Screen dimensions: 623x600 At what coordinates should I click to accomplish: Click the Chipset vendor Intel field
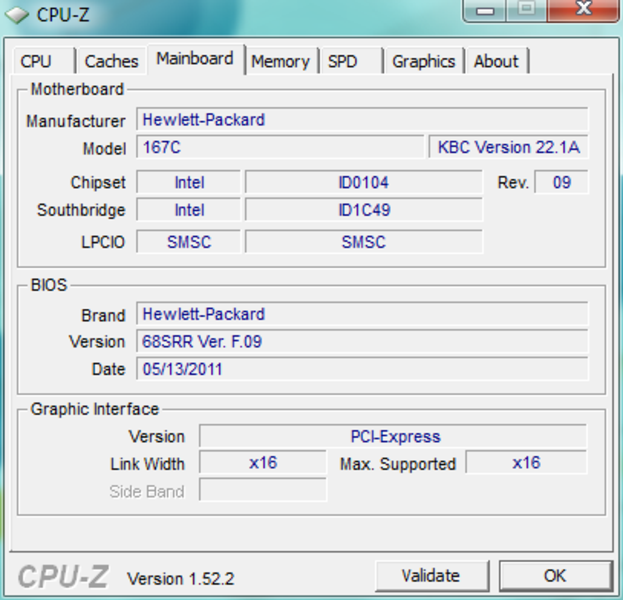(189, 182)
